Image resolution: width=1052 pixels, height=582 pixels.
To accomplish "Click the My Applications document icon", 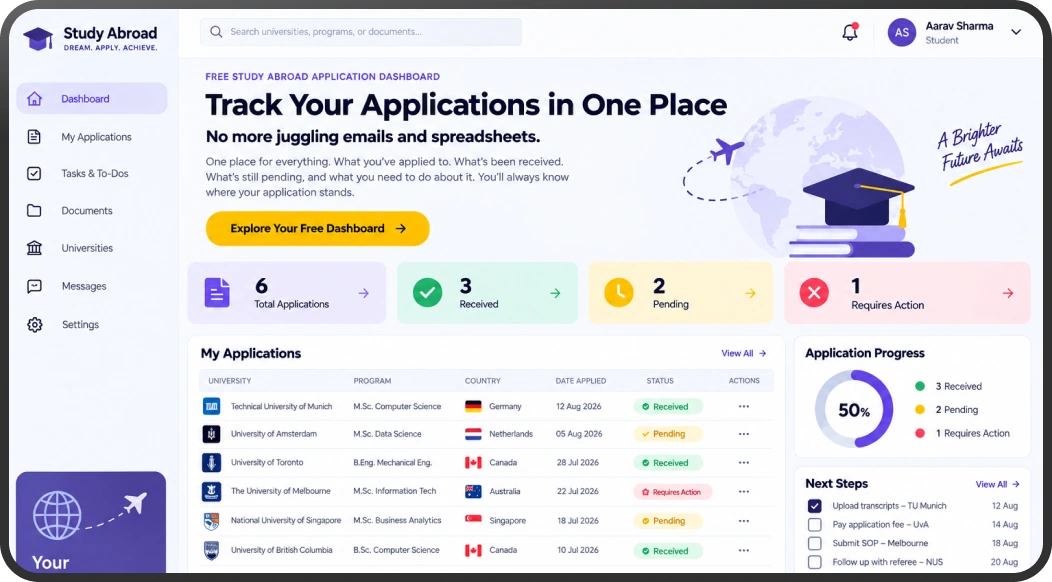I will [x=34, y=137].
